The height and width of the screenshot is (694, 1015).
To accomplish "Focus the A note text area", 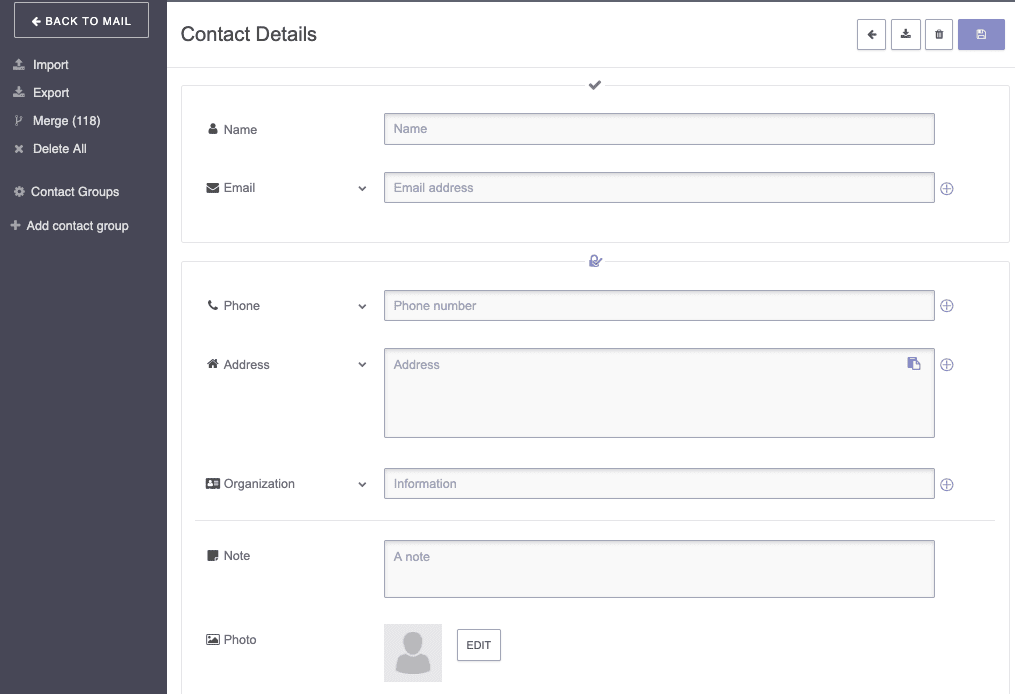I will [x=659, y=569].
